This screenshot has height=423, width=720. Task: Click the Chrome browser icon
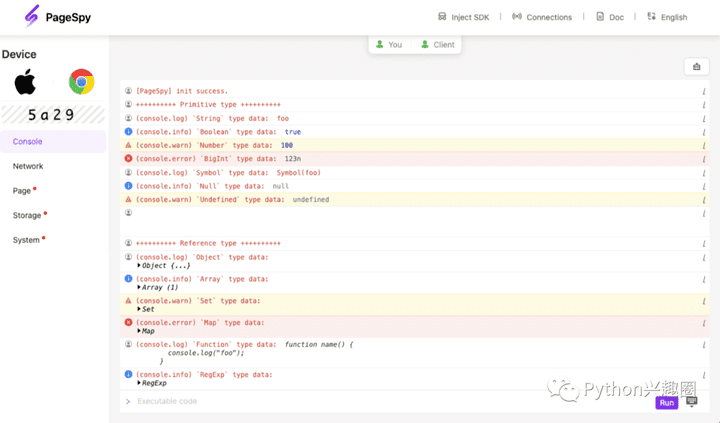(81, 82)
